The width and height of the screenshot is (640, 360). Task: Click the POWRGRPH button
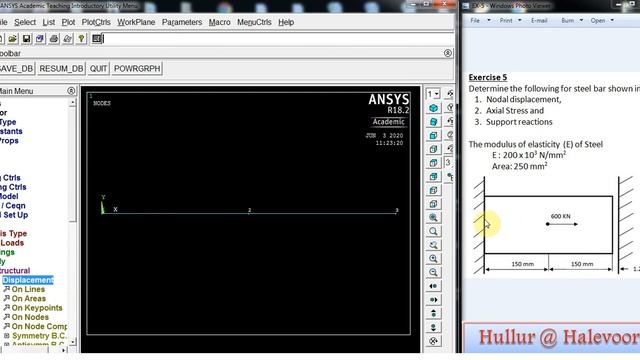point(137,69)
